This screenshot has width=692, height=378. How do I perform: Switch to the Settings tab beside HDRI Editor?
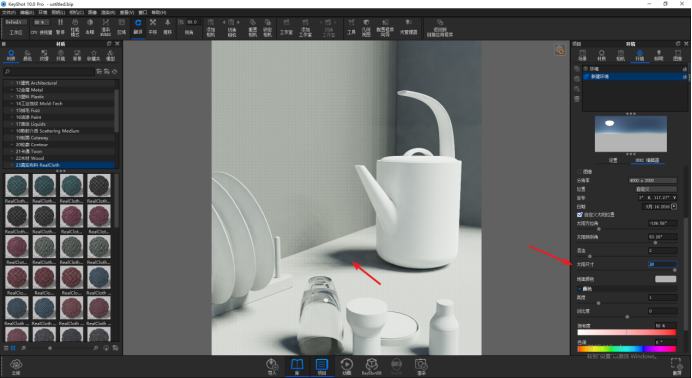tap(613, 160)
